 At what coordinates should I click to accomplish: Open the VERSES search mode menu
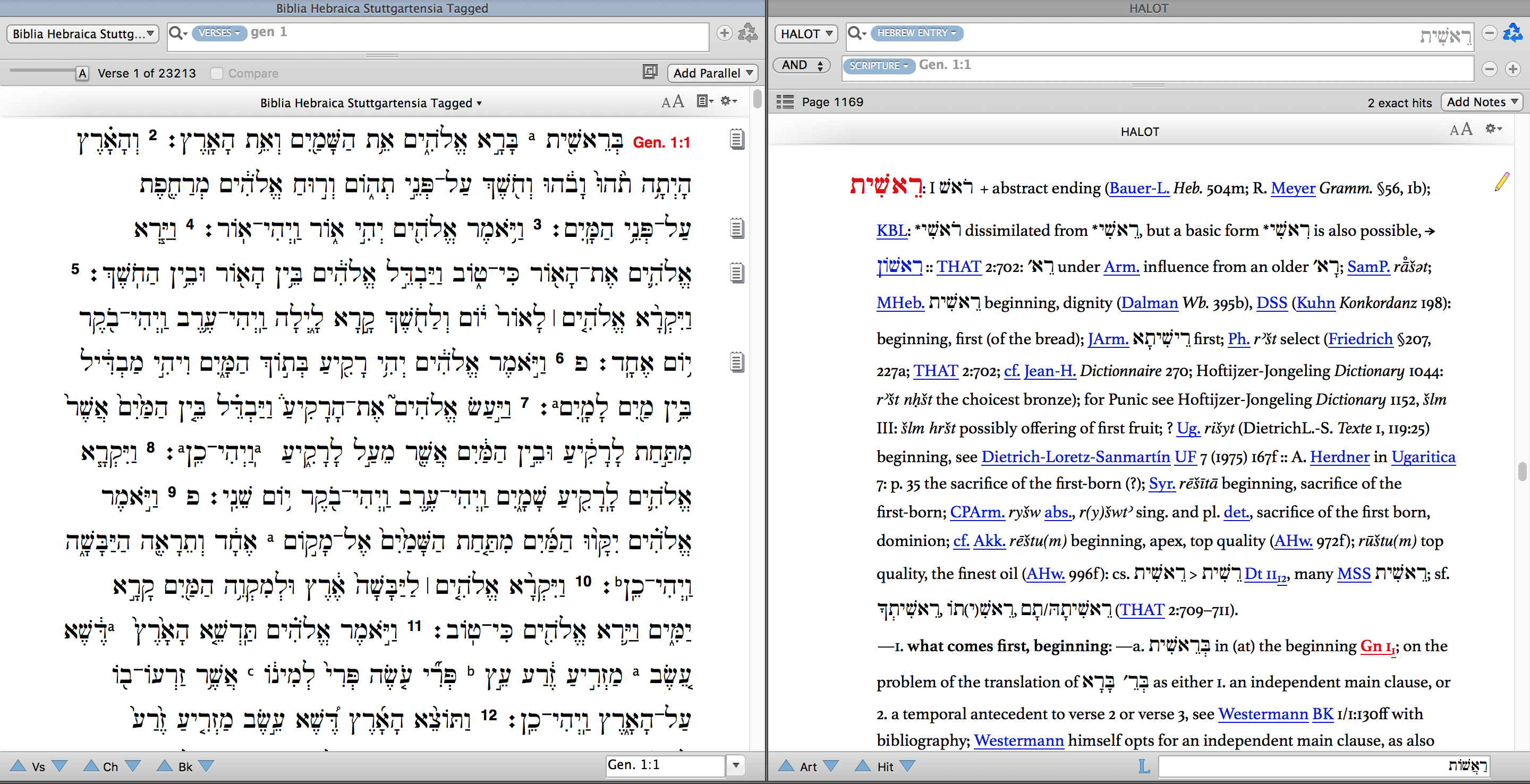click(219, 33)
